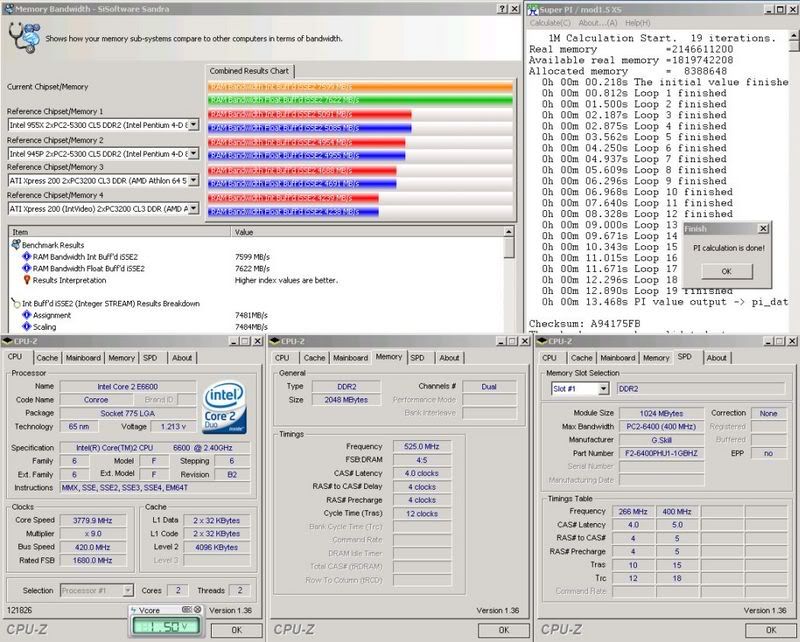Click the Value column header in results list

tap(367, 232)
